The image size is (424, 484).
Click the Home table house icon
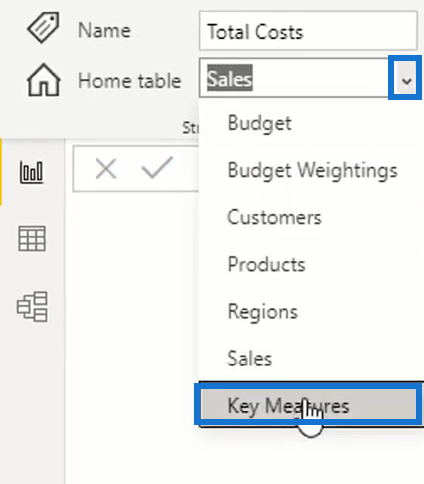[x=44, y=80]
